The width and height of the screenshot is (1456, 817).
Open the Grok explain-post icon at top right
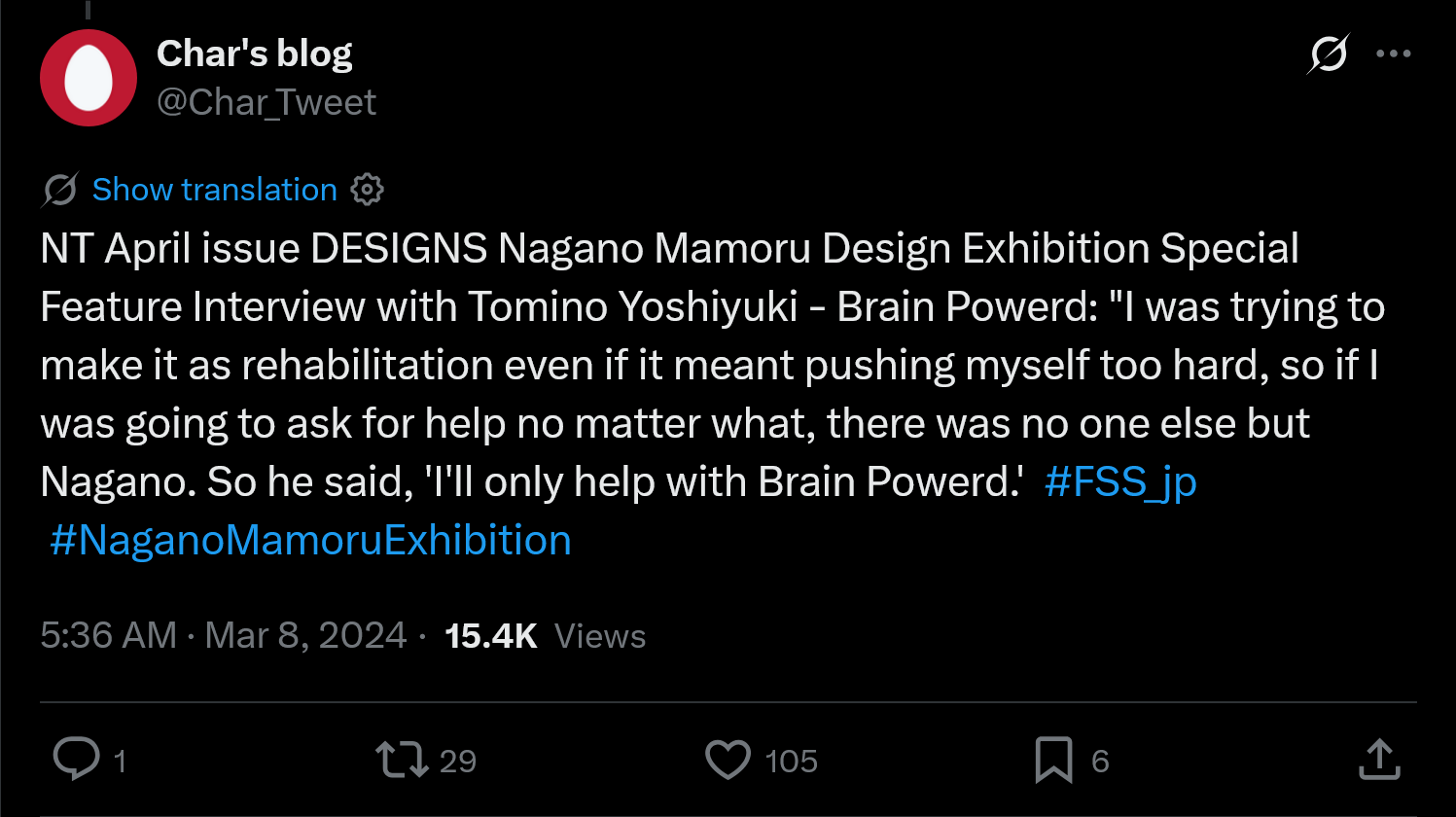pyautogui.click(x=1328, y=53)
